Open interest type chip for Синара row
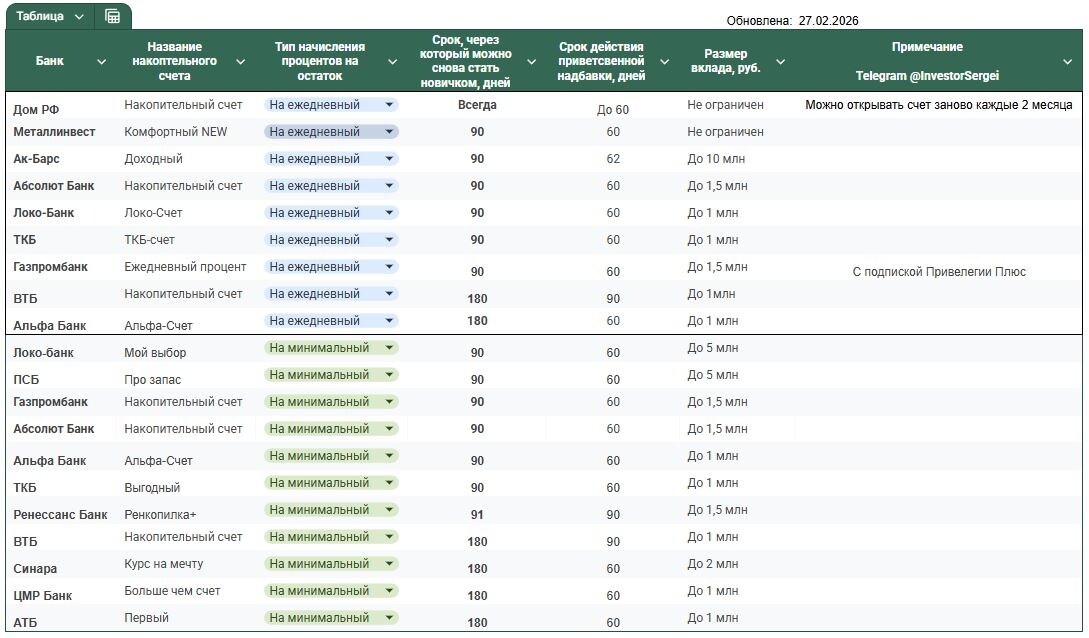This screenshot has width=1089, height=638. pyautogui.click(x=331, y=564)
